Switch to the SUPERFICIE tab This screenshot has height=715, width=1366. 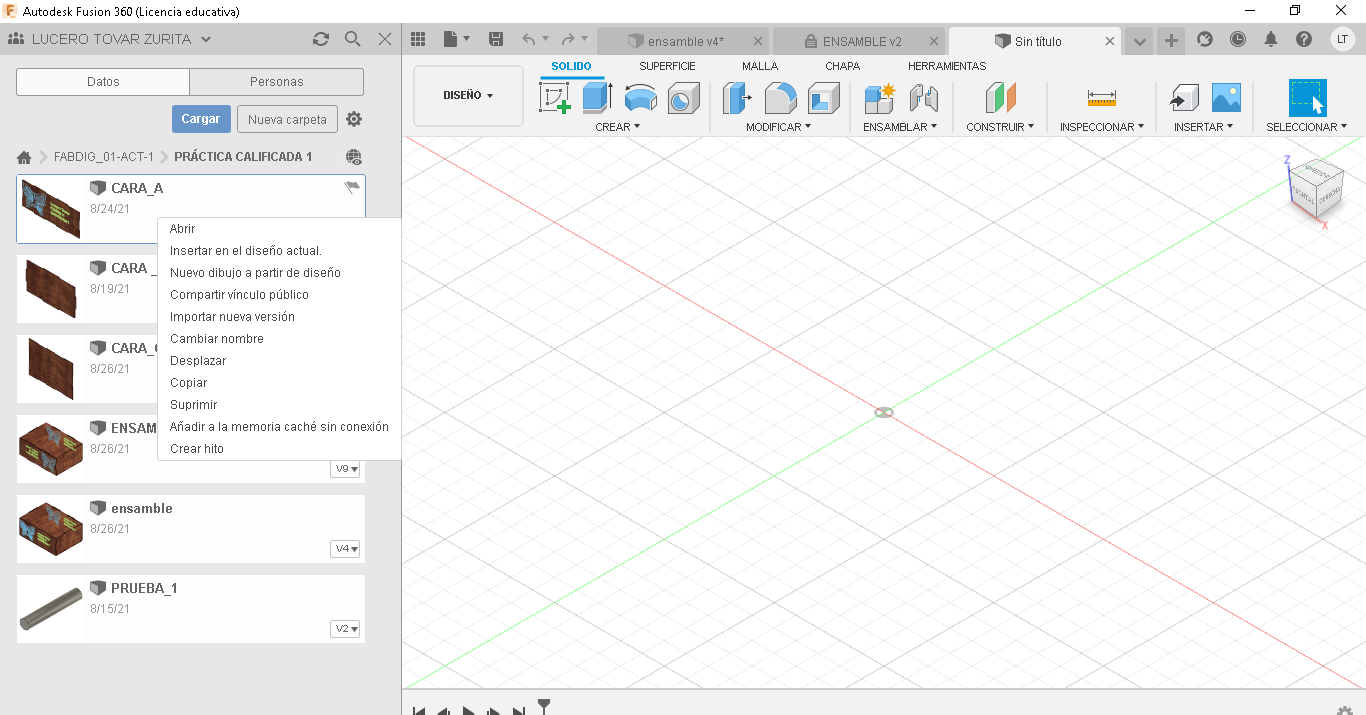[667, 66]
